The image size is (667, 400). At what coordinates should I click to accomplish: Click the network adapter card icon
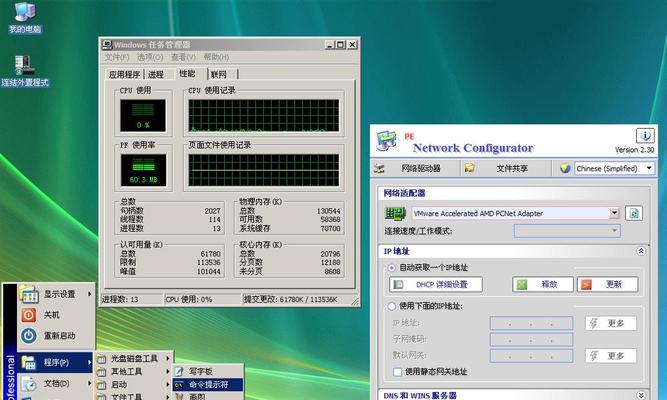tap(395, 214)
